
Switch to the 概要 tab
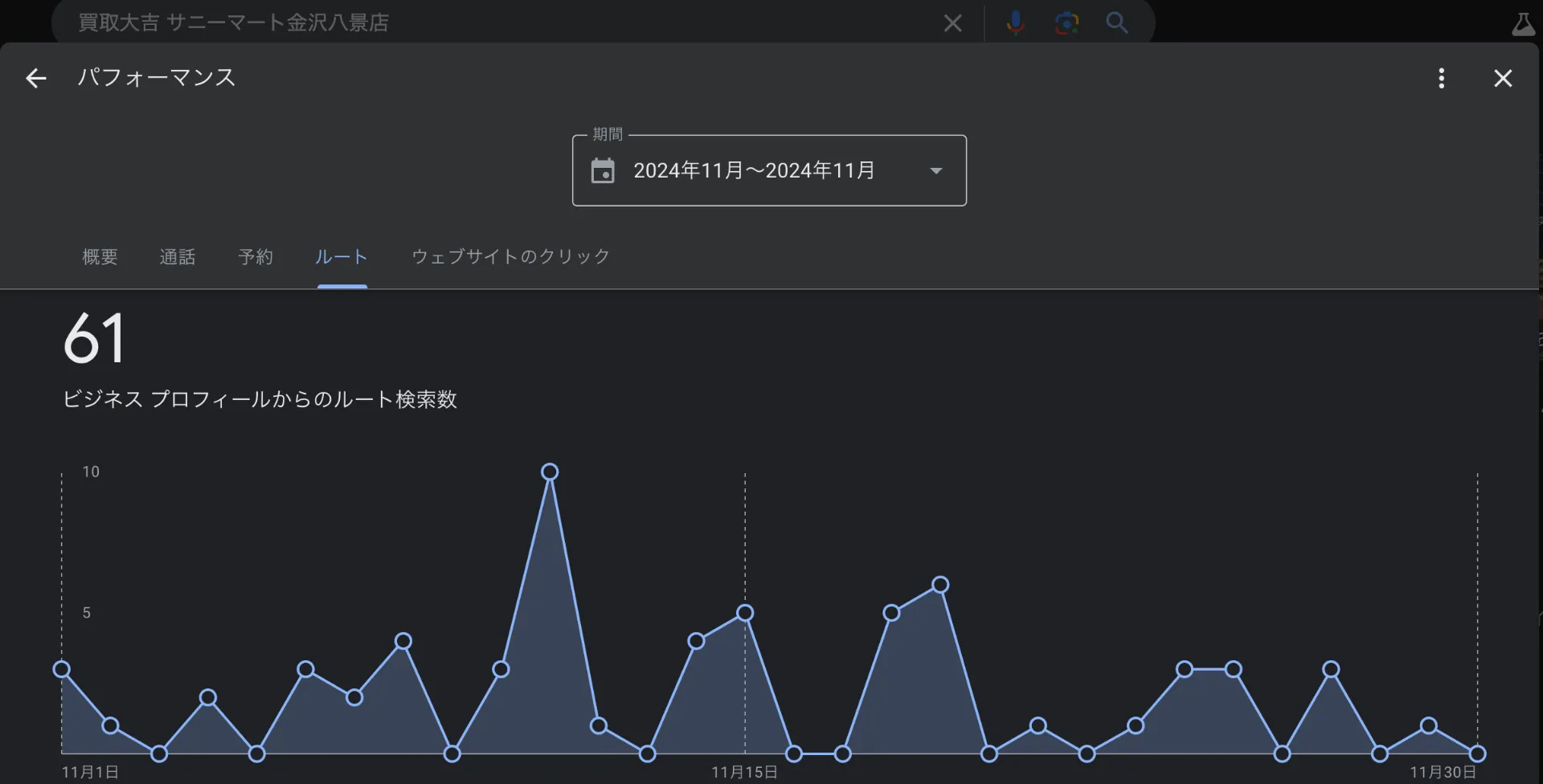(100, 257)
